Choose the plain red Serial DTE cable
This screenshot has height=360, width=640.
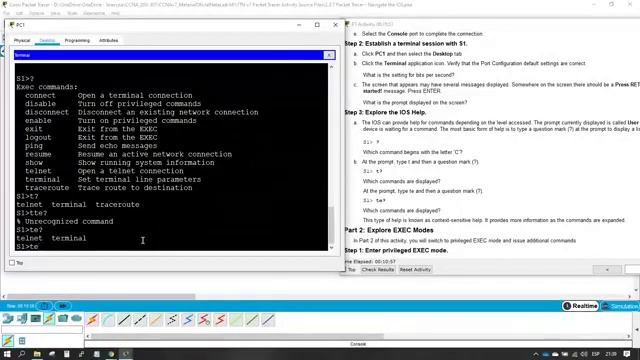click(220, 320)
